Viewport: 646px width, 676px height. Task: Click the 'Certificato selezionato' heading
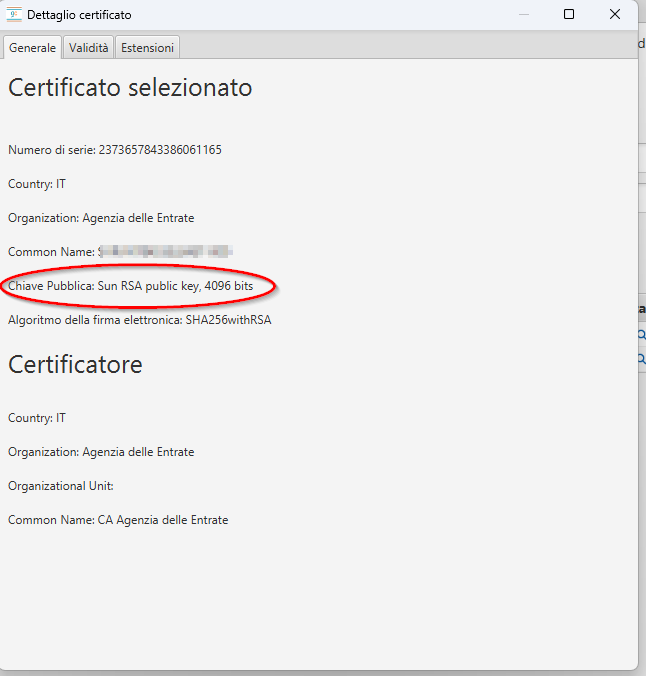pos(130,88)
